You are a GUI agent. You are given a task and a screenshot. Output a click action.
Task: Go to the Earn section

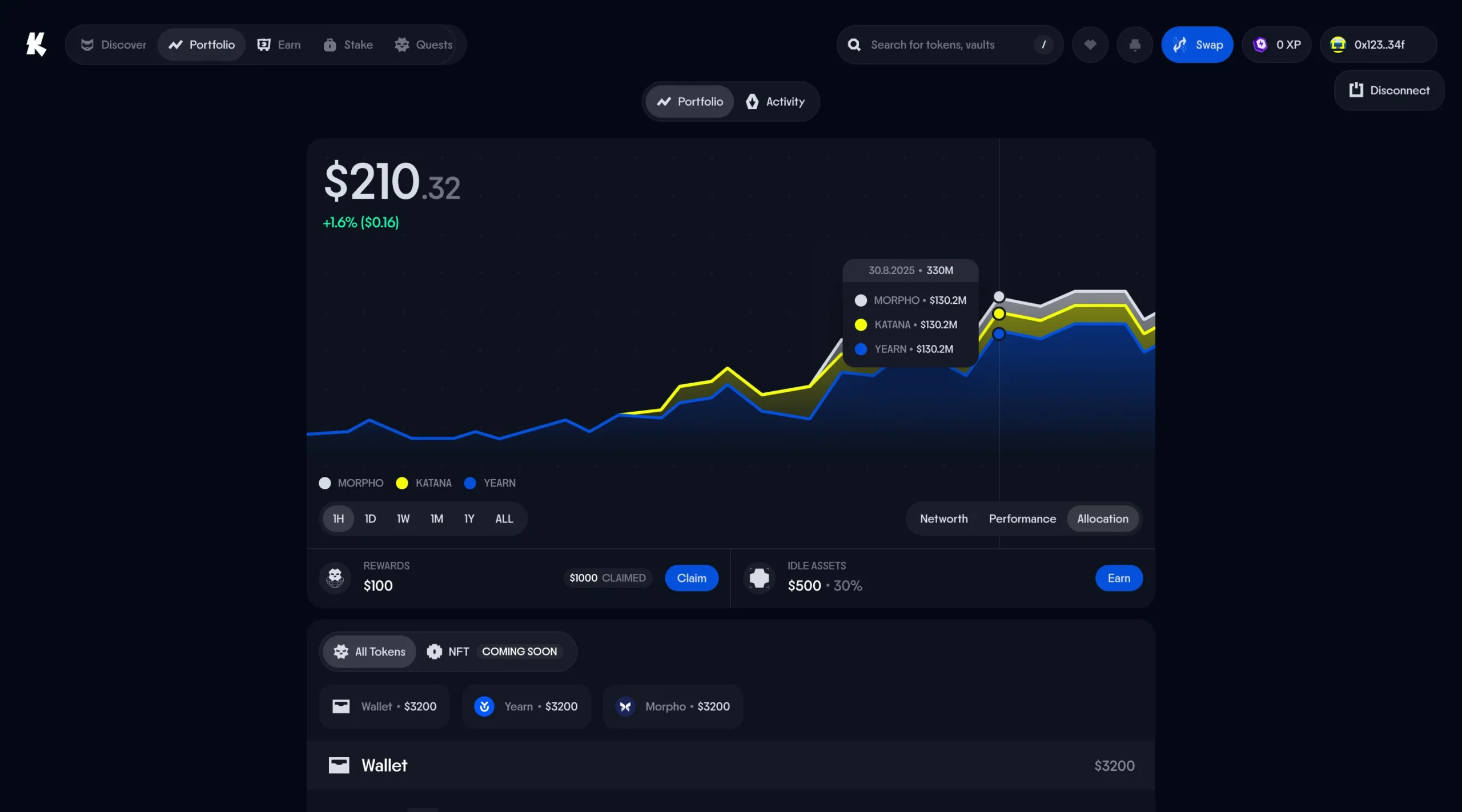(279, 45)
